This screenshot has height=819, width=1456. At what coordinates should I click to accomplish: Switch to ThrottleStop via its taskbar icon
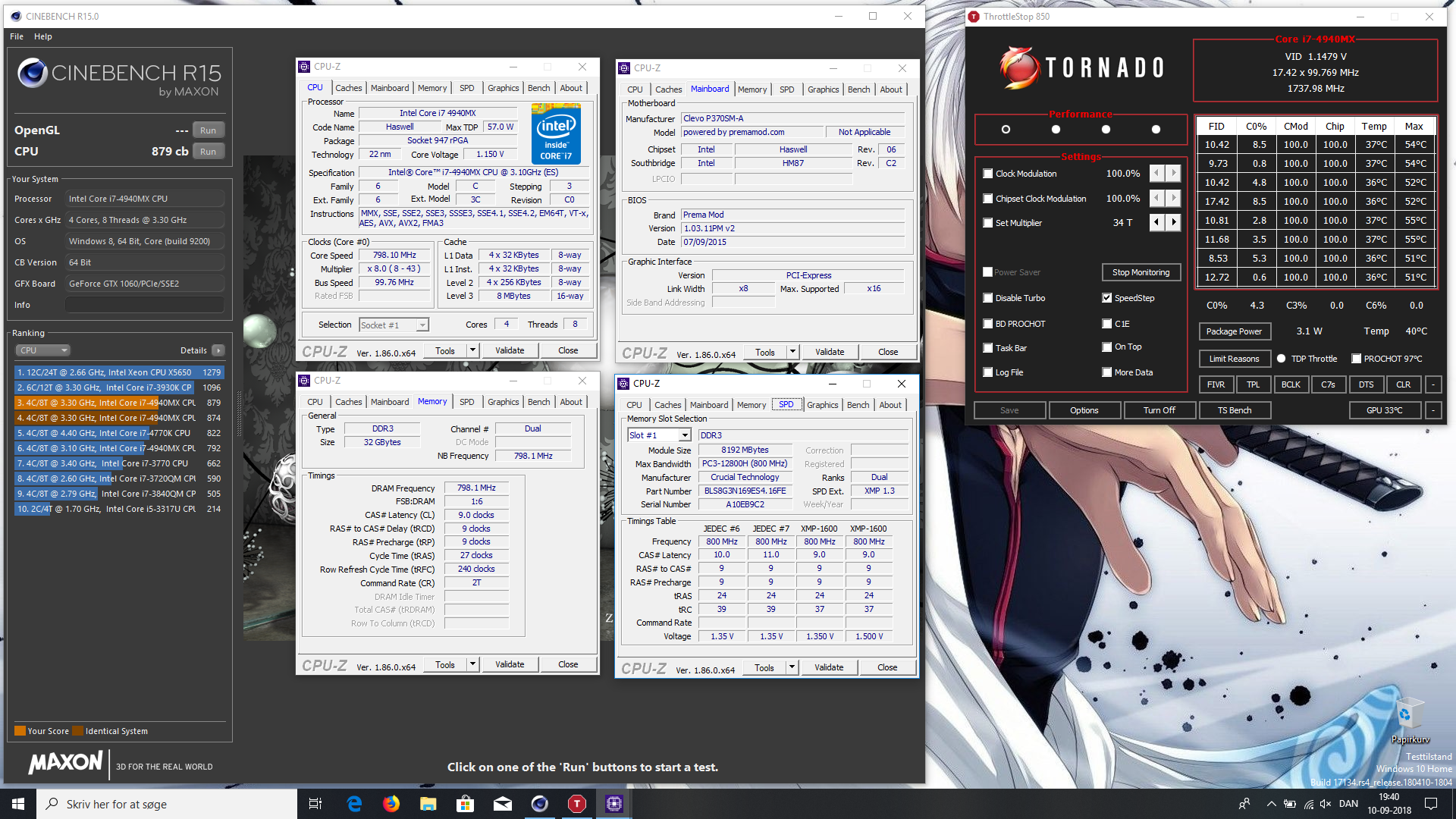(577, 804)
